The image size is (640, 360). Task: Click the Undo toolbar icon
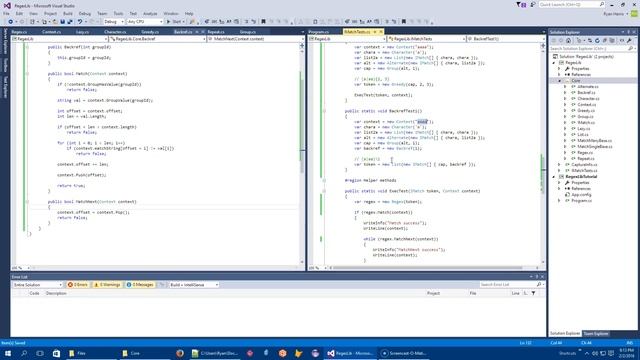tap(80, 22)
